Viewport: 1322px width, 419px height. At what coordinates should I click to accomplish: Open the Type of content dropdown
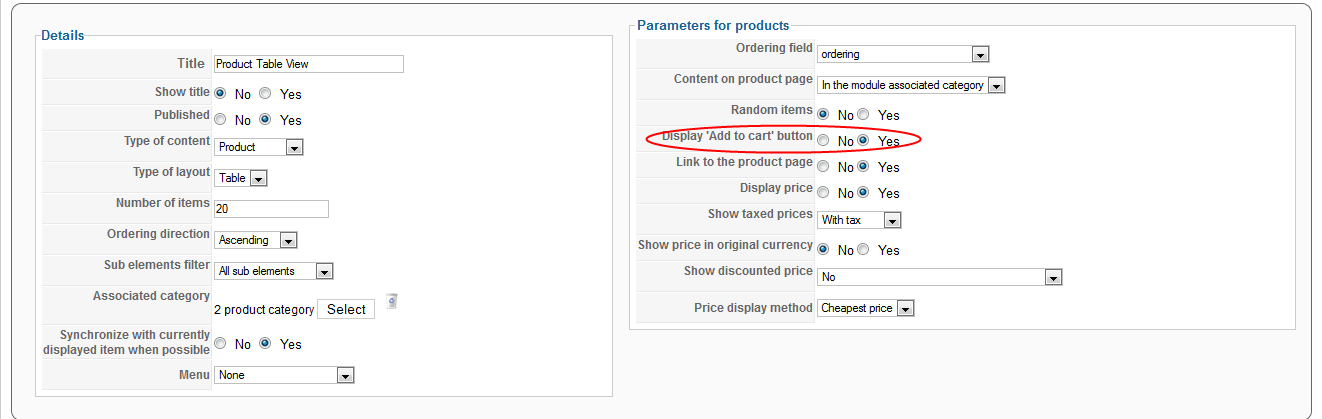pos(259,147)
